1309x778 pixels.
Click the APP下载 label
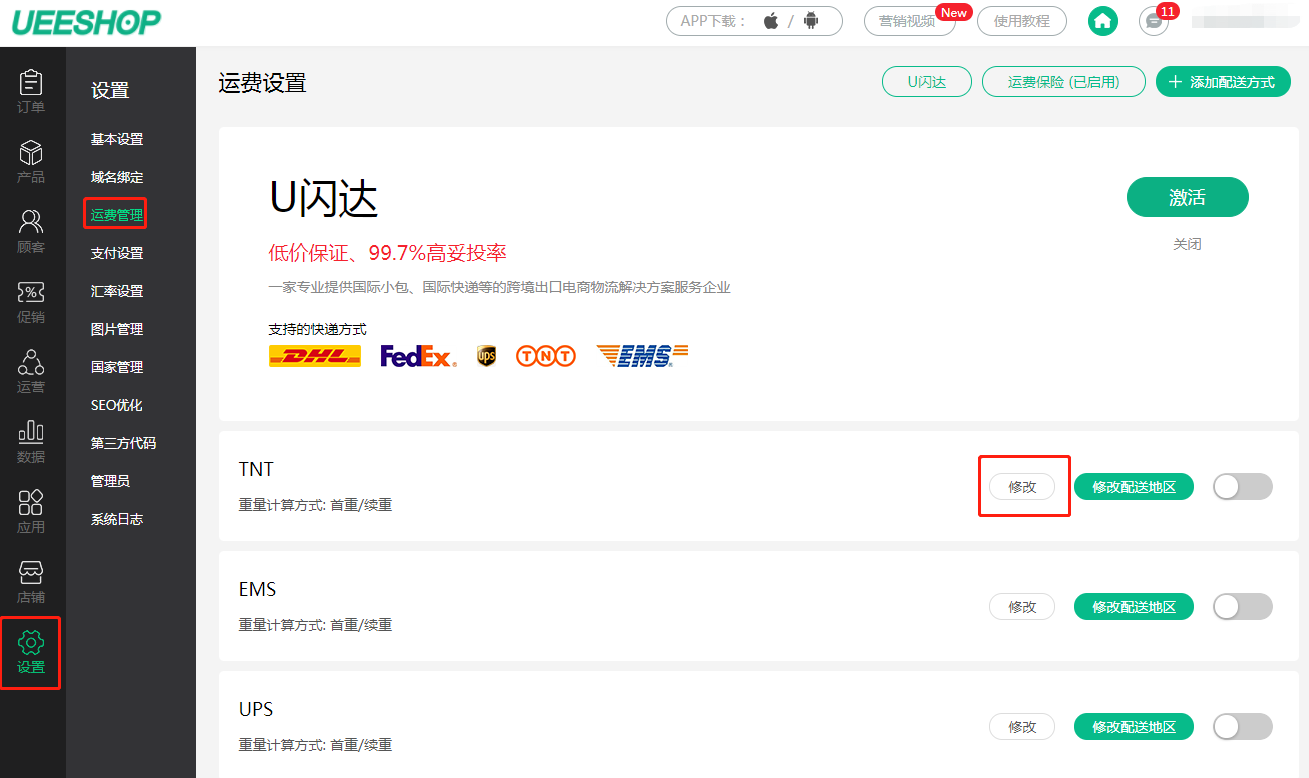tap(713, 20)
